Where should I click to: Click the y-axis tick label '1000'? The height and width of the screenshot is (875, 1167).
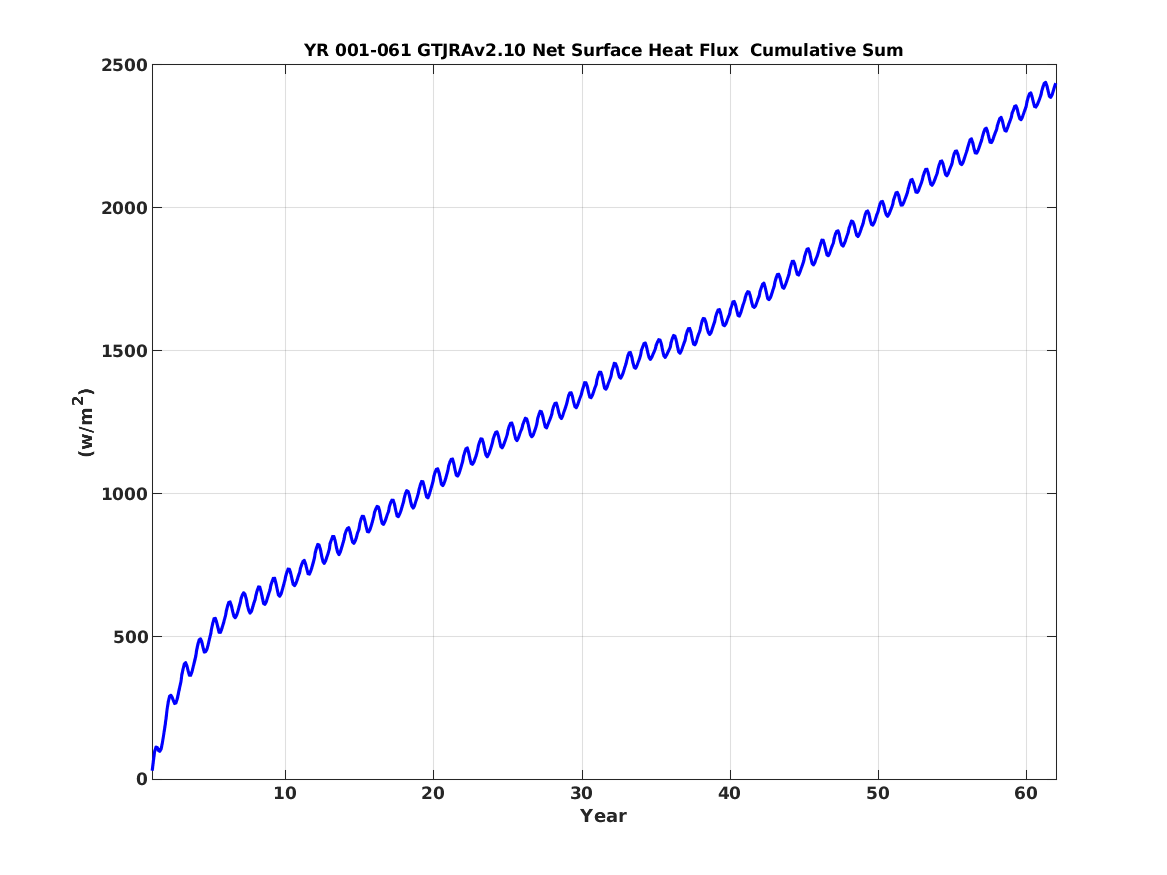[125, 494]
